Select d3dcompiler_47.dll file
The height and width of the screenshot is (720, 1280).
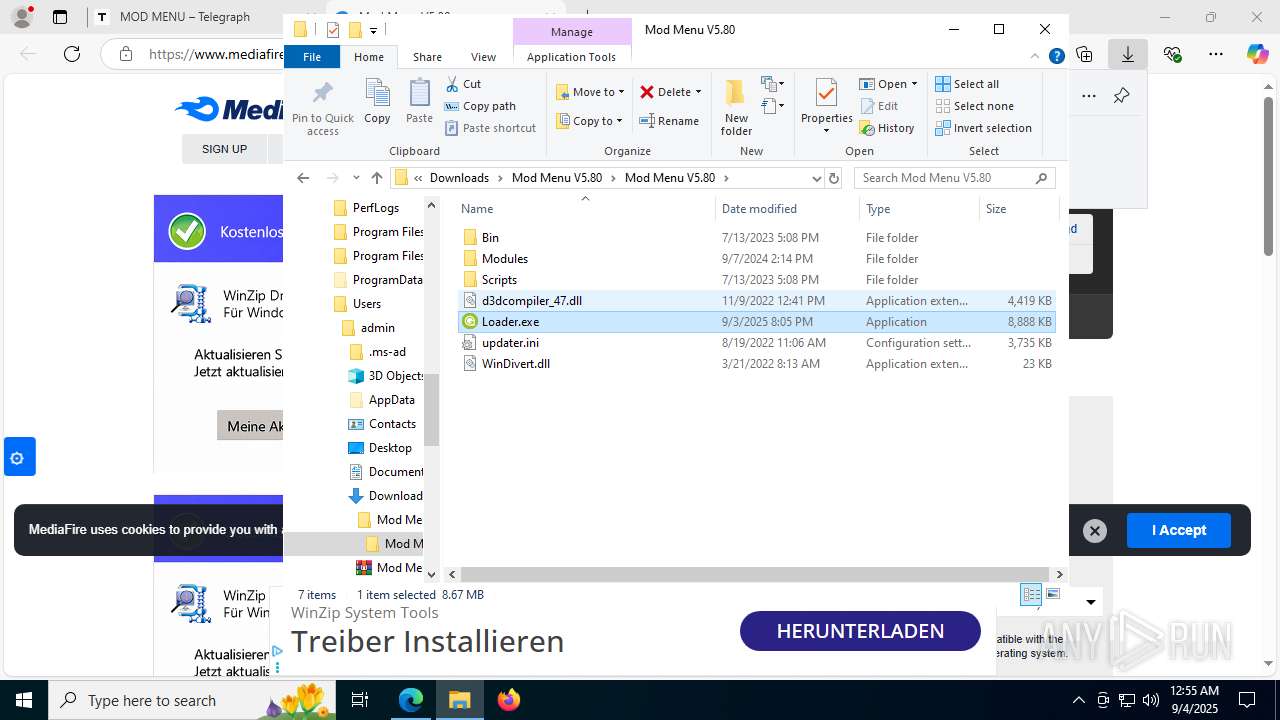click(x=757, y=301)
